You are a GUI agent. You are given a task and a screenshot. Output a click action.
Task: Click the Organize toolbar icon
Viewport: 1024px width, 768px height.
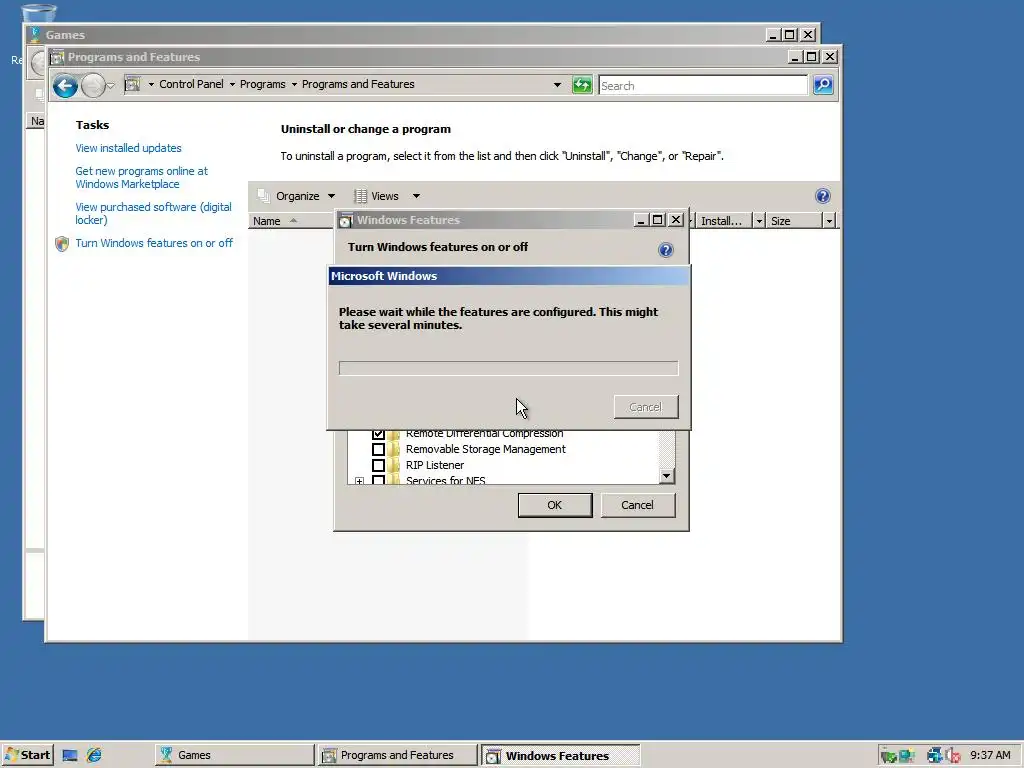pos(264,196)
